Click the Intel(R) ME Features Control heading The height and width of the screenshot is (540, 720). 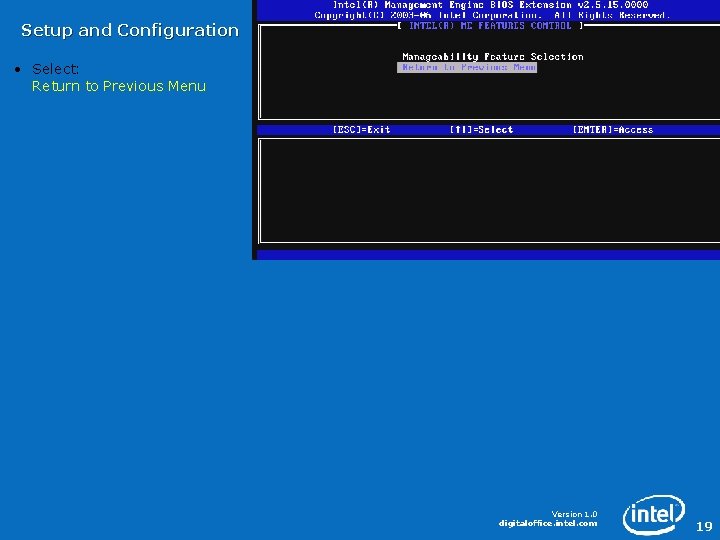490,26
